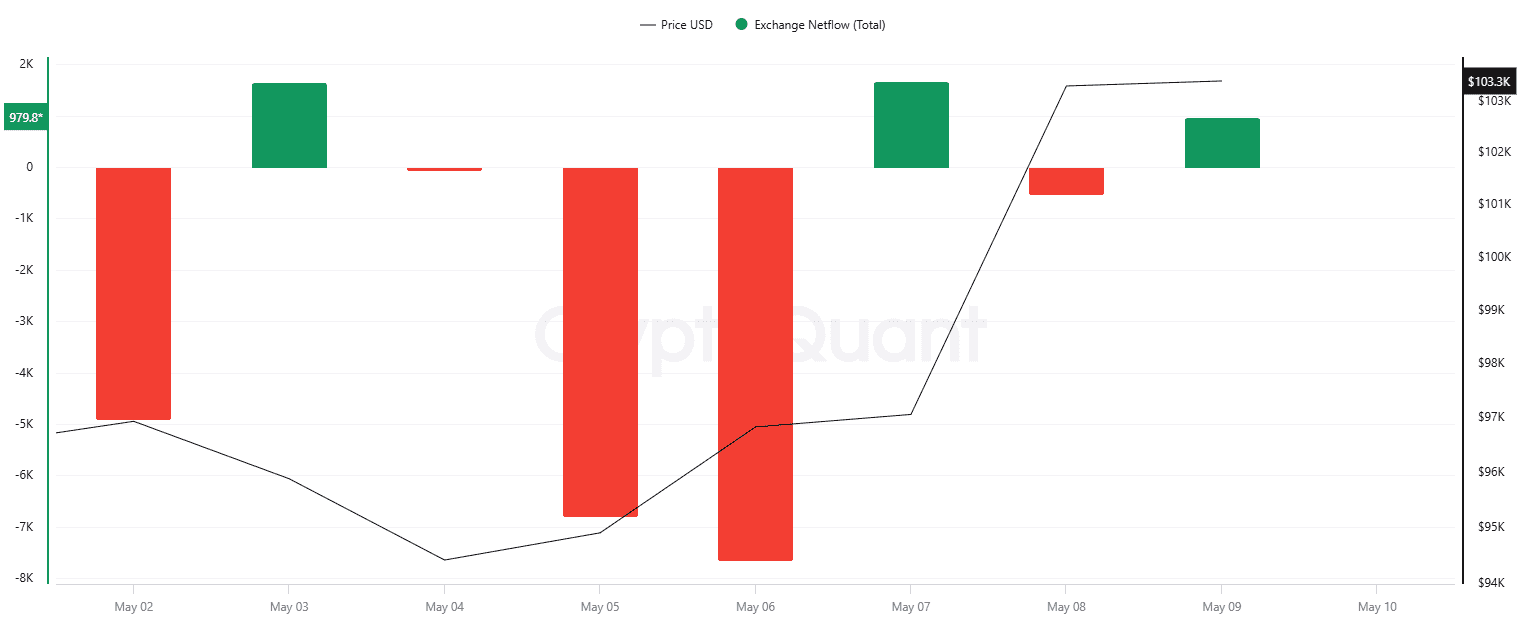Select the green May 03 netflow bar

[x=289, y=125]
